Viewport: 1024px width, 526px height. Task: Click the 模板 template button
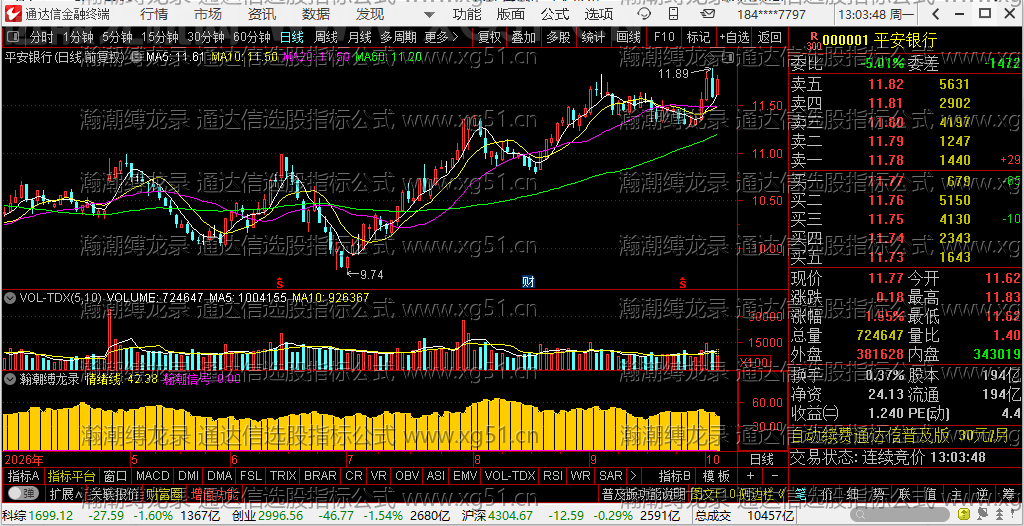pyautogui.click(x=716, y=475)
